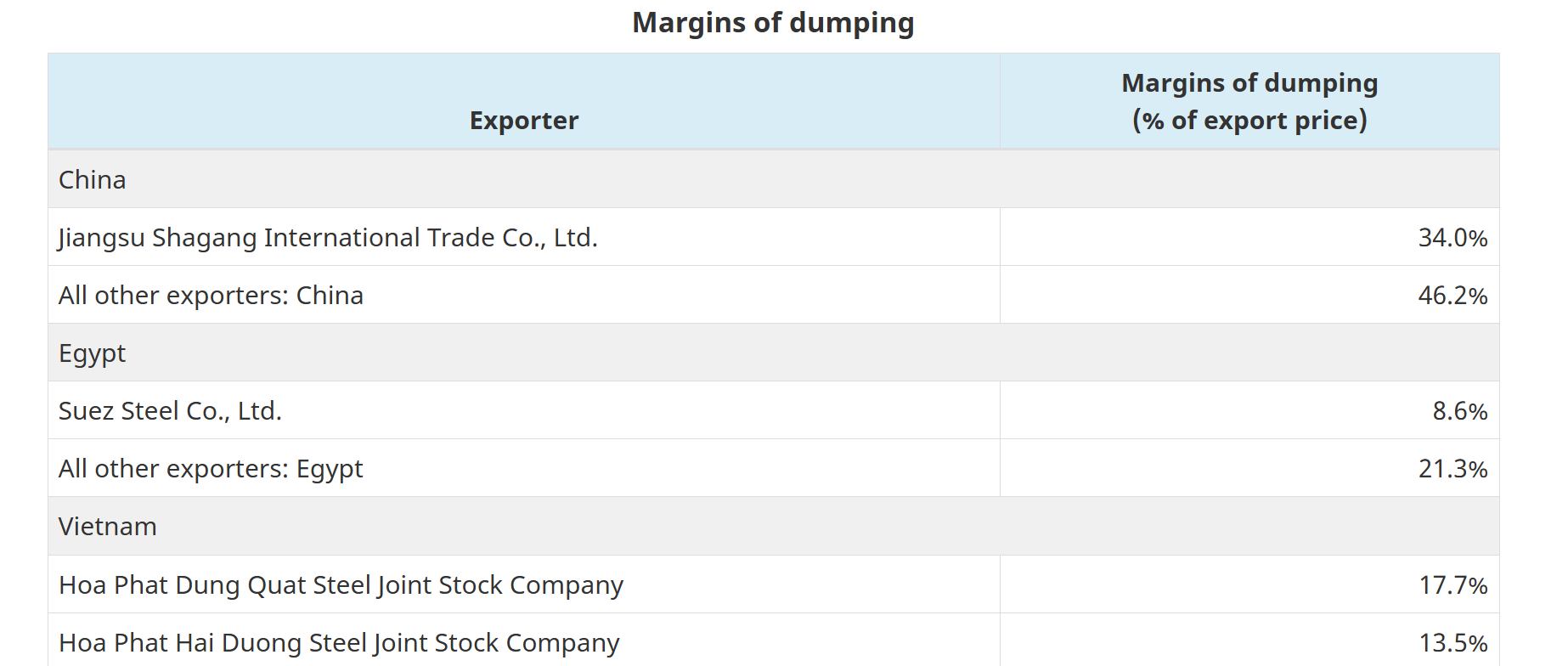1568x666 pixels.
Task: Select the Egypt group row
Action: pos(92,353)
